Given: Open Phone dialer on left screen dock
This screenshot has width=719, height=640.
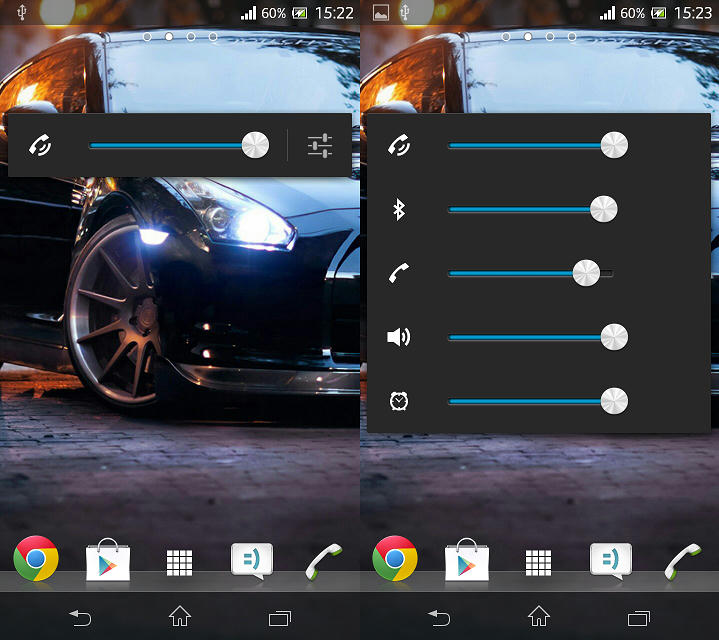Looking at the screenshot, I should pos(323,561).
